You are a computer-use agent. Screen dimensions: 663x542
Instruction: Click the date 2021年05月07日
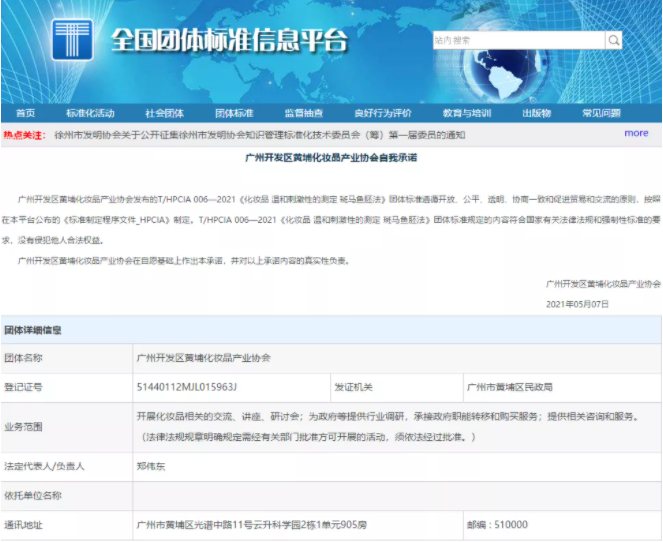click(x=577, y=304)
